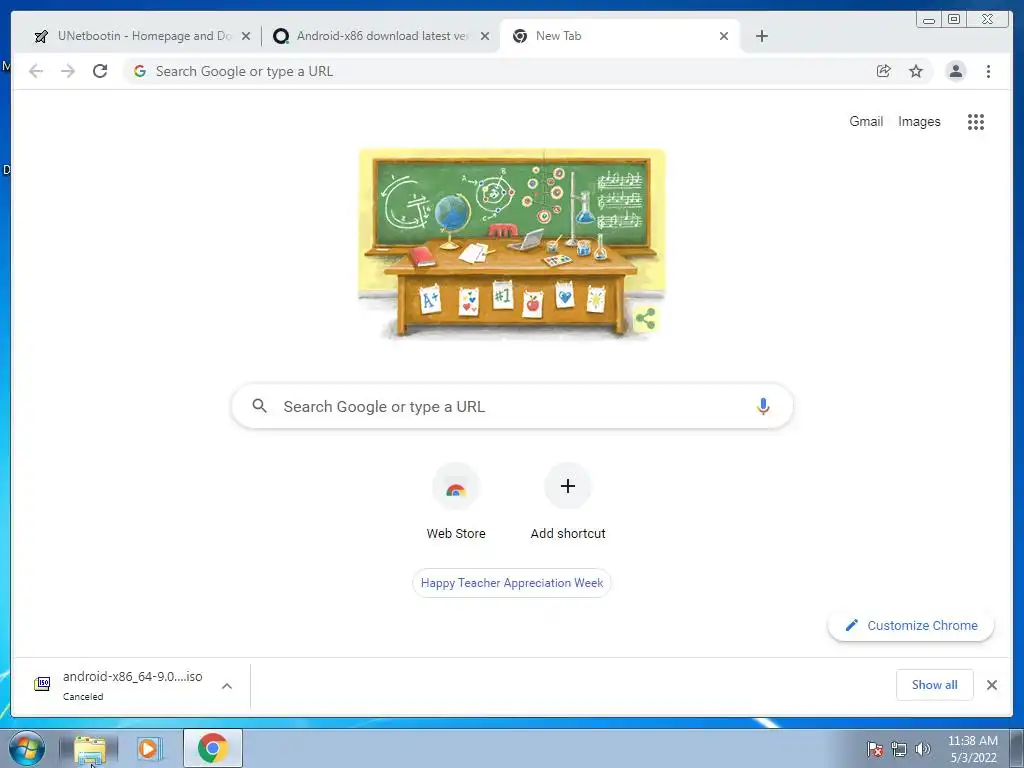Click the Customize Chrome button
This screenshot has width=1024, height=768.
point(911,625)
